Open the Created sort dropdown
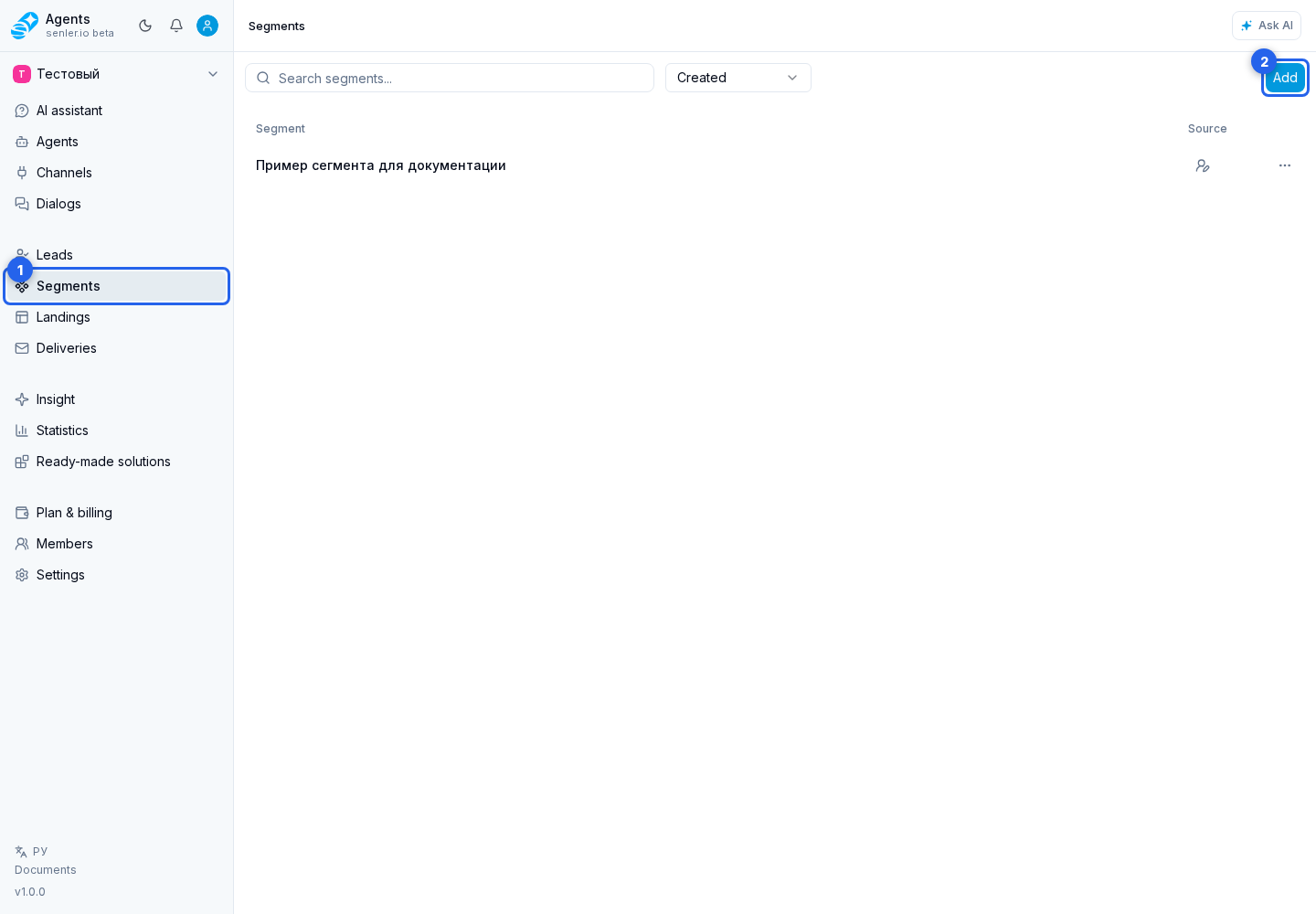 click(738, 78)
